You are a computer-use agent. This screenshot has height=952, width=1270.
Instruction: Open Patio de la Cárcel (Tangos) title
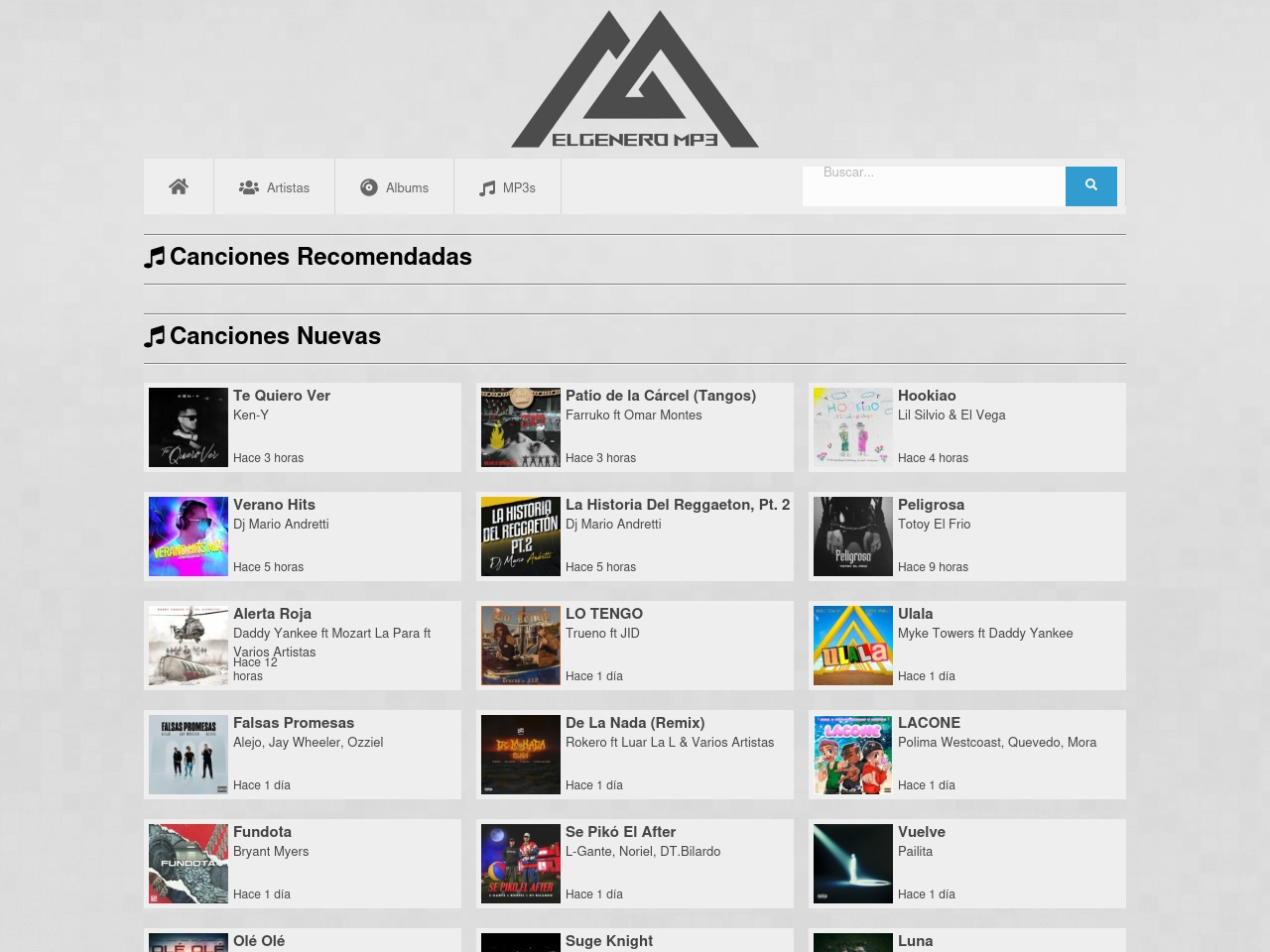click(661, 396)
